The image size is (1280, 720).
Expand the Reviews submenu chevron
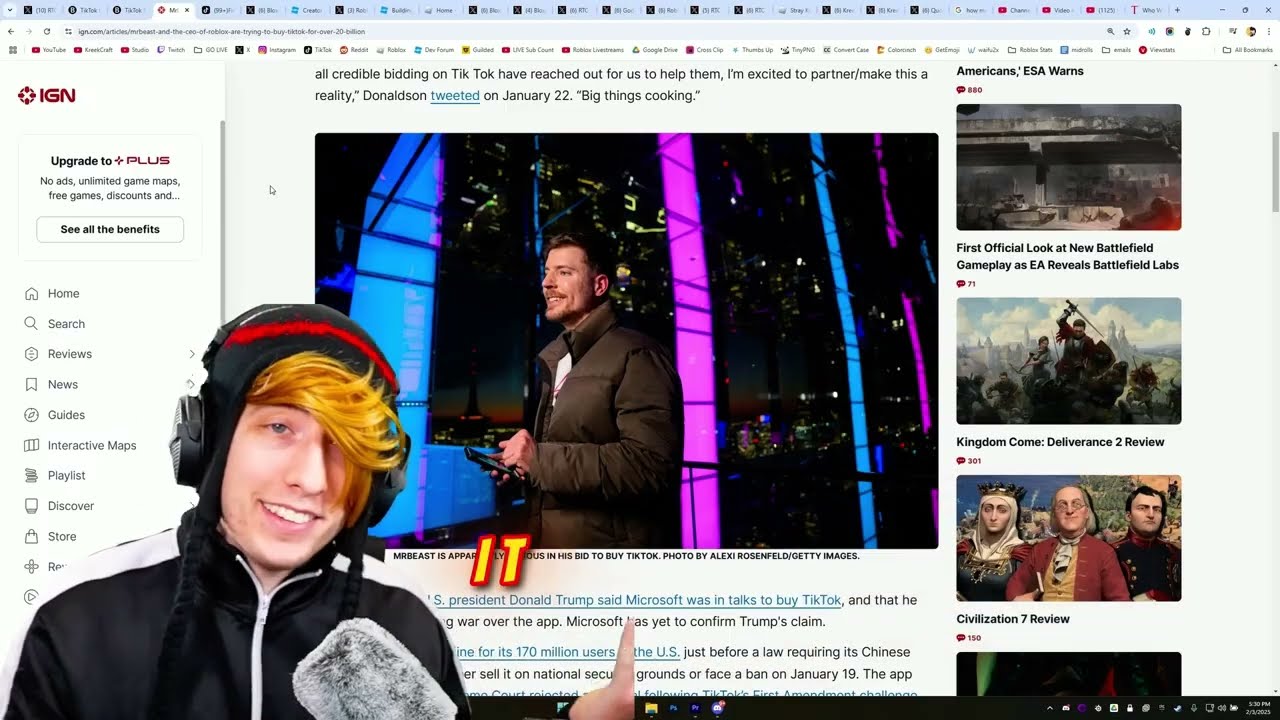[x=191, y=354]
